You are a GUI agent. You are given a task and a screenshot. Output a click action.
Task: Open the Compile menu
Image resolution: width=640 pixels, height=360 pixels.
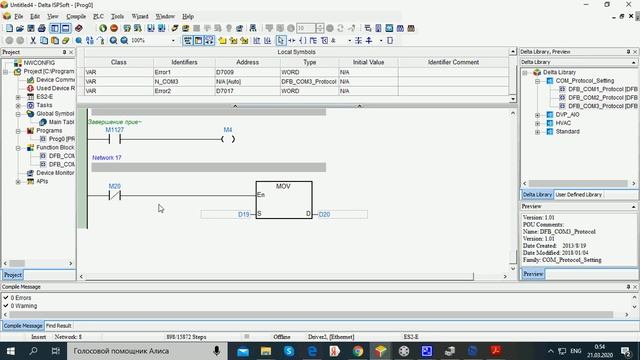(x=76, y=16)
